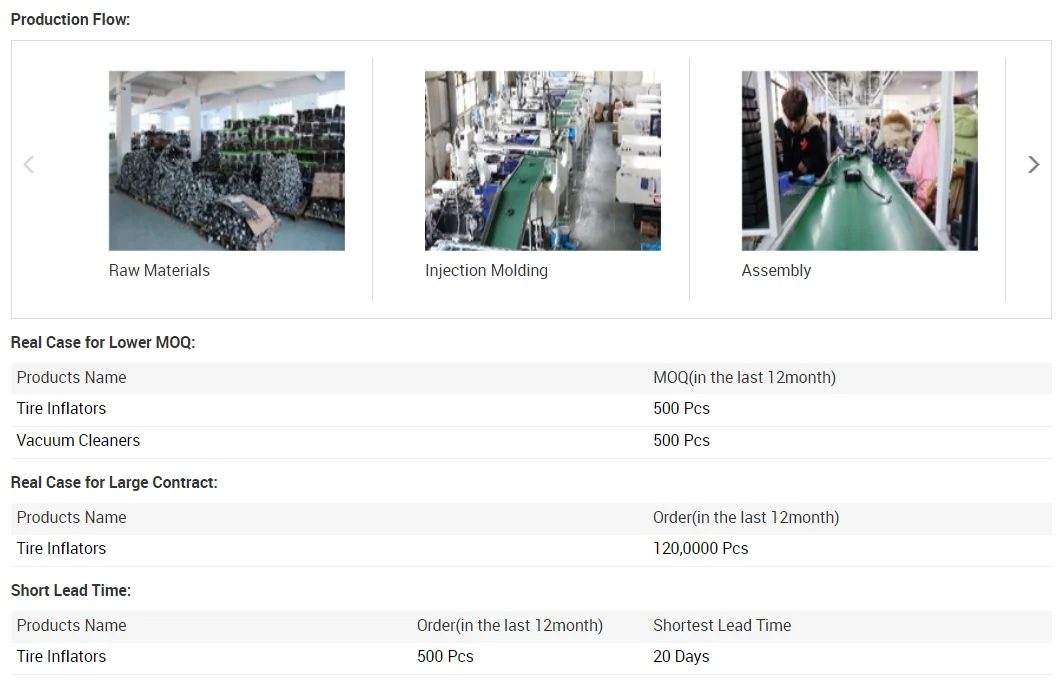The height and width of the screenshot is (682, 1062).
Task: Click Tire Inflators in Short Lead Time table
Action: 62,656
